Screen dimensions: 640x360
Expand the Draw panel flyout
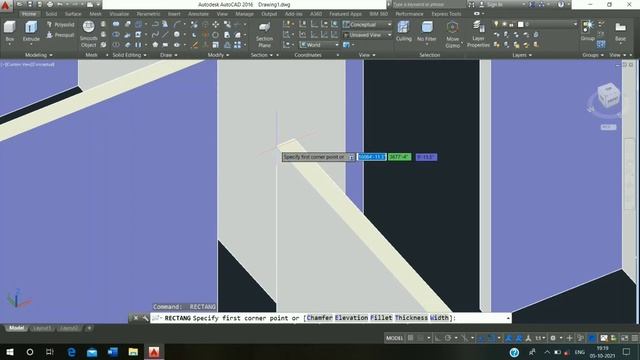[x=169, y=55]
